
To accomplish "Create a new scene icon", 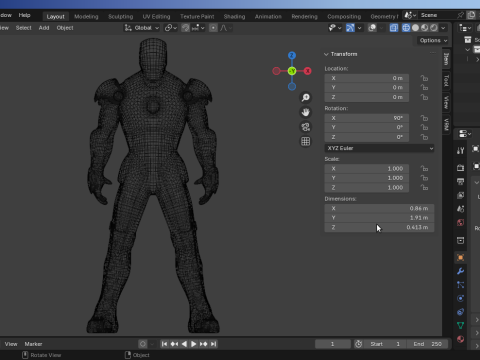I will 471,15.
